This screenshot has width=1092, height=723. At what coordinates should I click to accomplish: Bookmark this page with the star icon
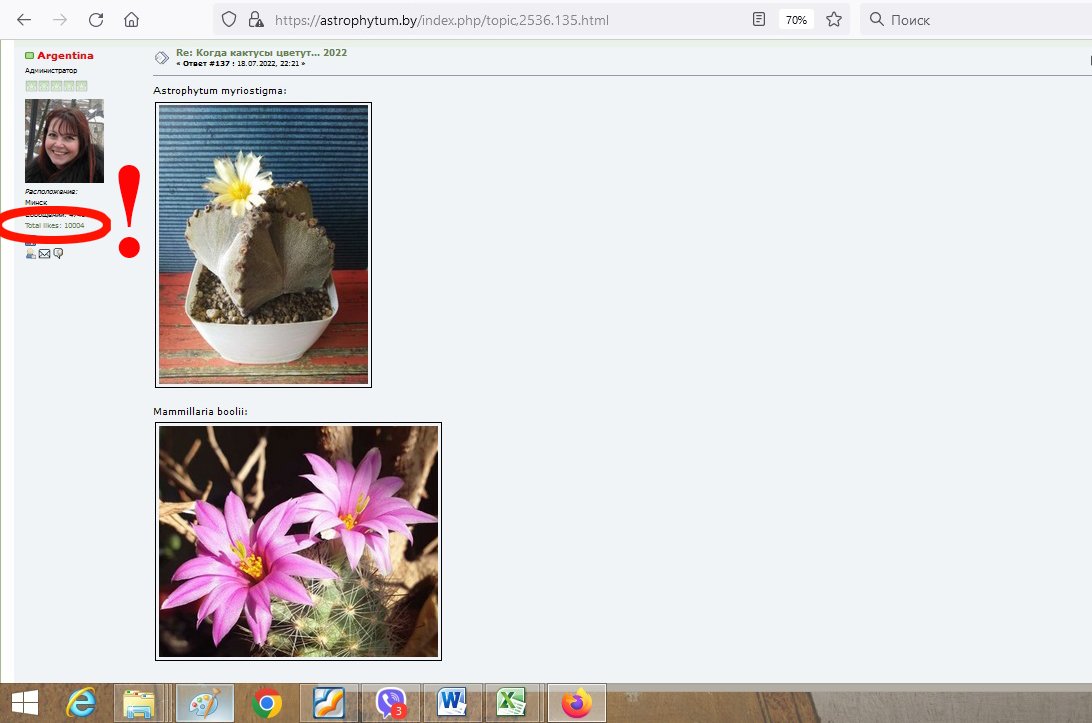click(834, 20)
